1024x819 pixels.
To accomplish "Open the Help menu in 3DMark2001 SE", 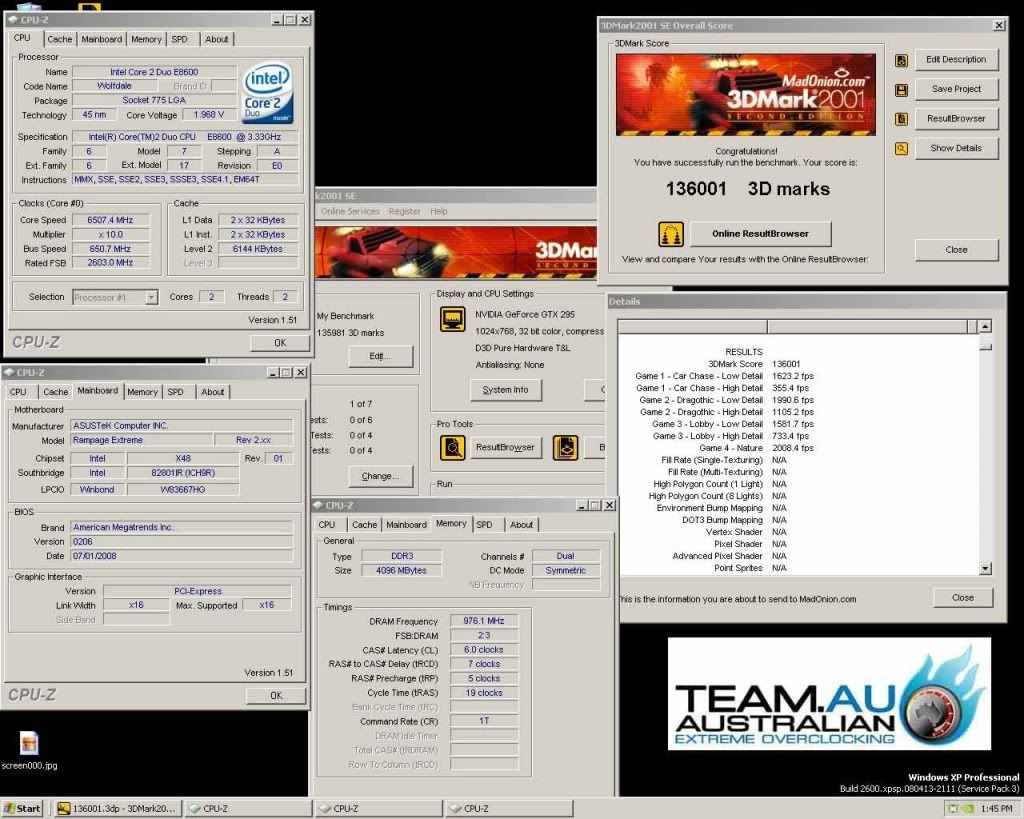I will 439,212.
